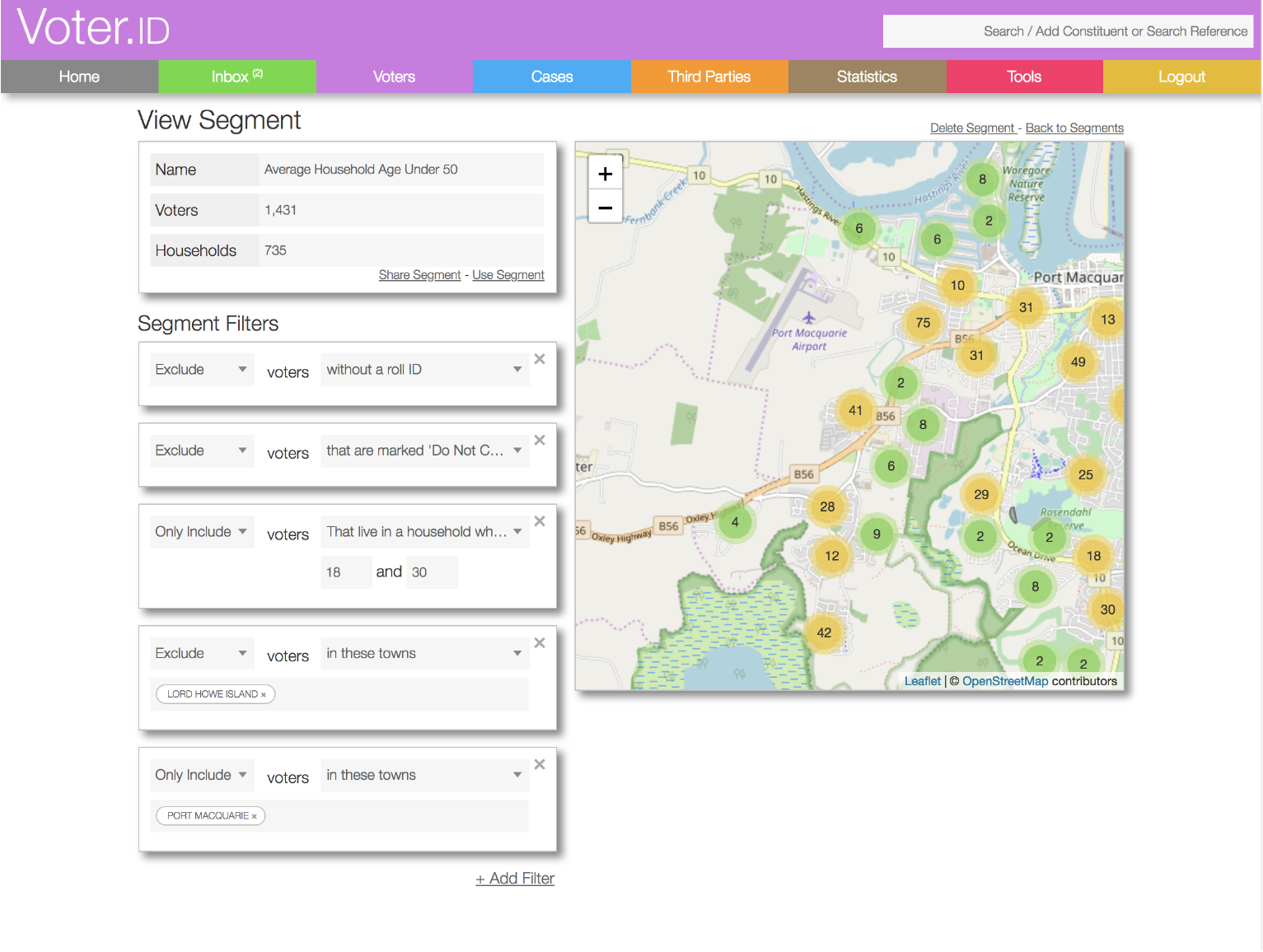Viewport: 1263px width, 952px height.
Task: Click the minimum age field showing 18
Action: tap(346, 572)
